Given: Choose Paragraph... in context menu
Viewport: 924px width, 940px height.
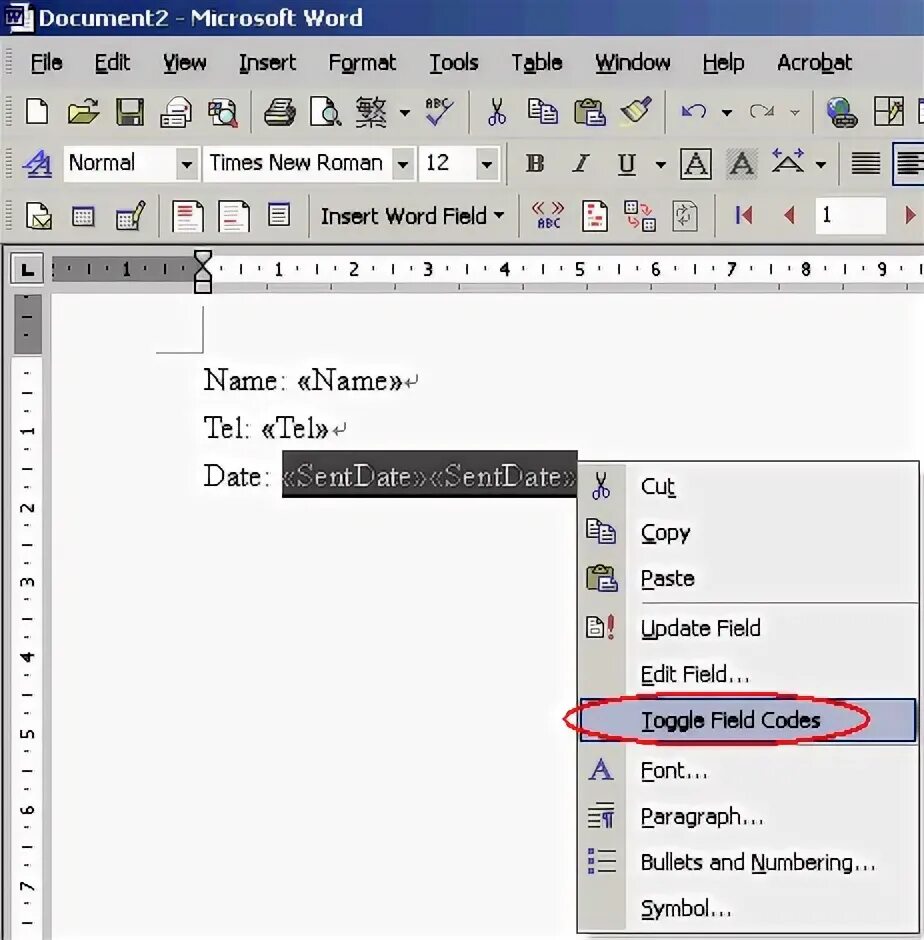Looking at the screenshot, I should [x=748, y=817].
